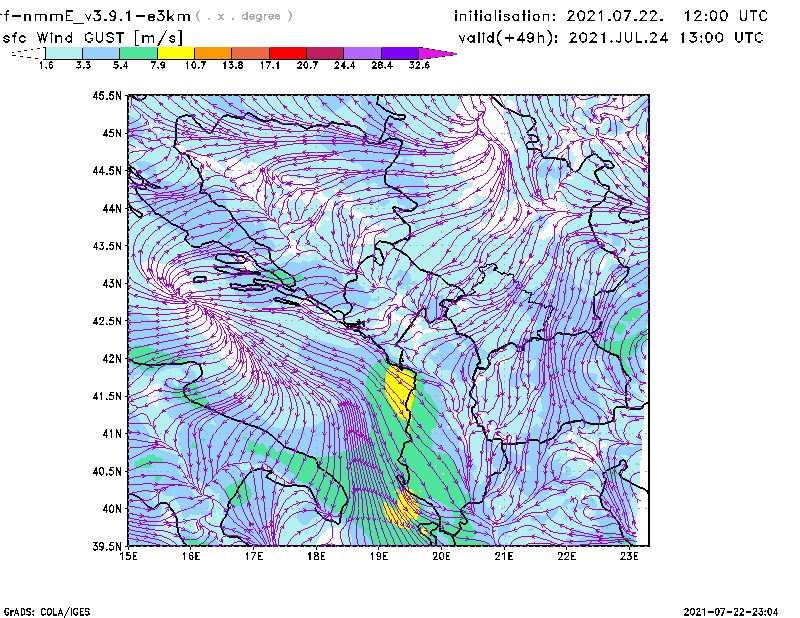Click the "valid(+49h): 2021.JUL.24 13:00 UTC" line

pos(611,38)
